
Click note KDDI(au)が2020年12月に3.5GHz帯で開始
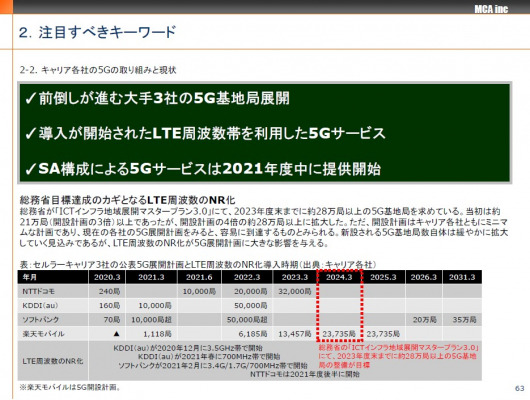[x=188, y=348]
